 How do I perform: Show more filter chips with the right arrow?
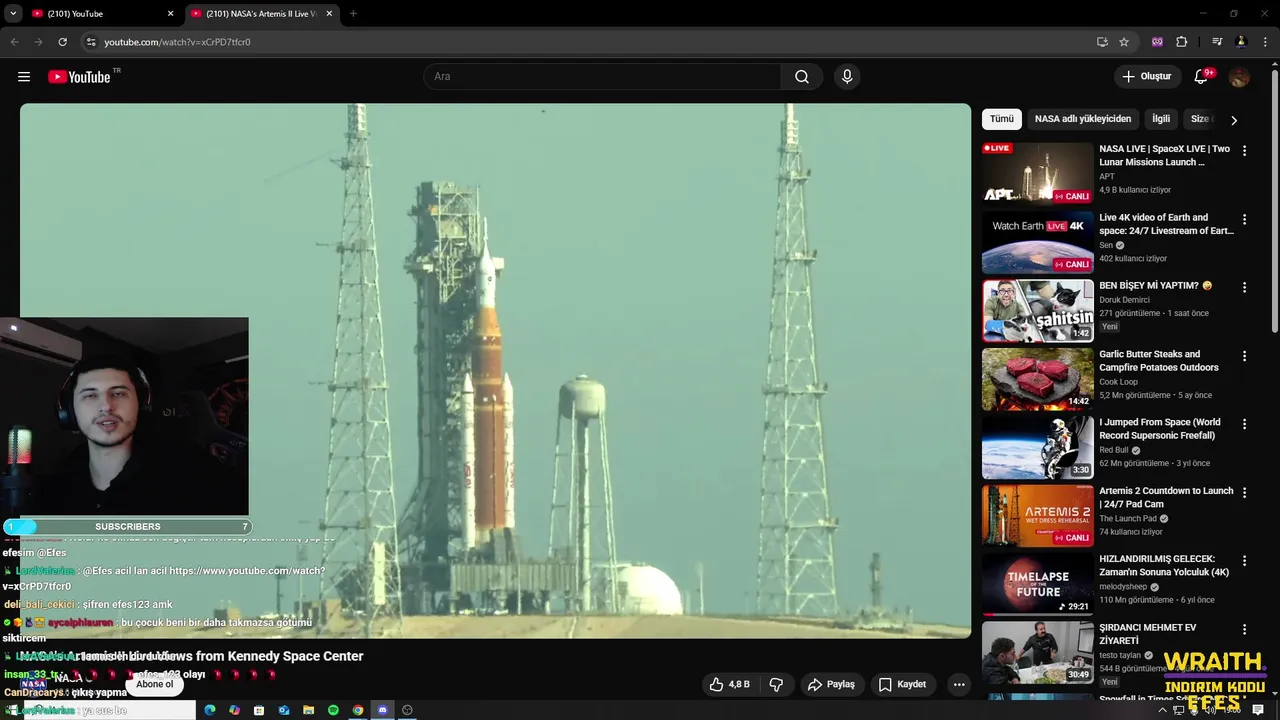click(x=1233, y=120)
